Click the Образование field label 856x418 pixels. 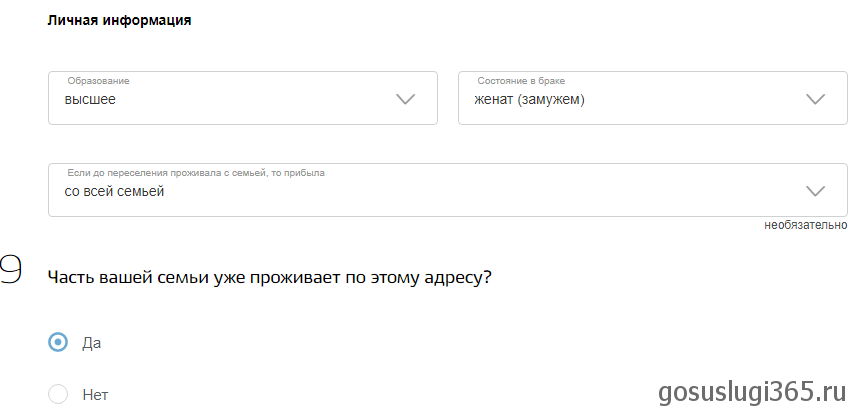click(98, 81)
